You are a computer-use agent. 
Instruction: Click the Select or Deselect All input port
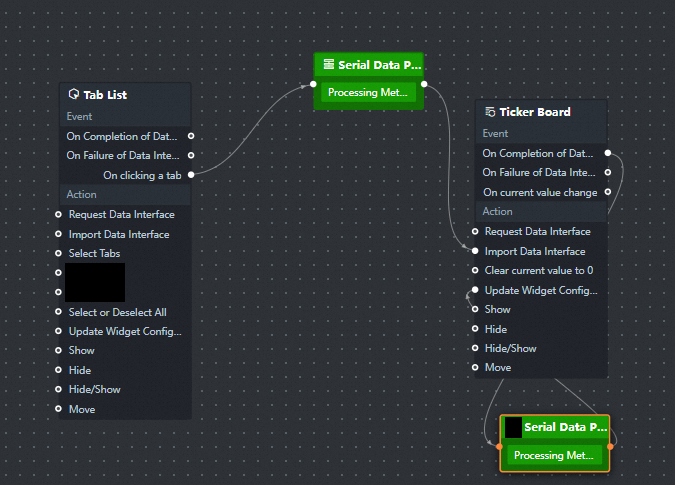59,312
